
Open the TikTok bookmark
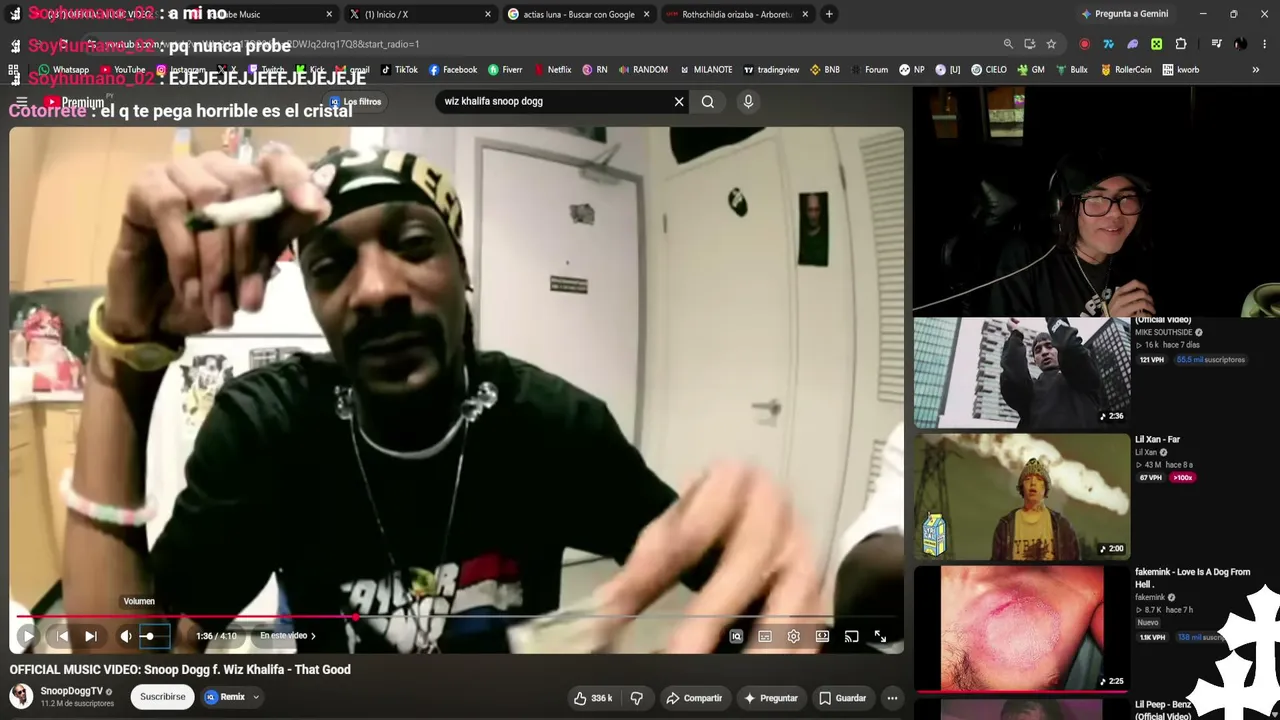(399, 70)
